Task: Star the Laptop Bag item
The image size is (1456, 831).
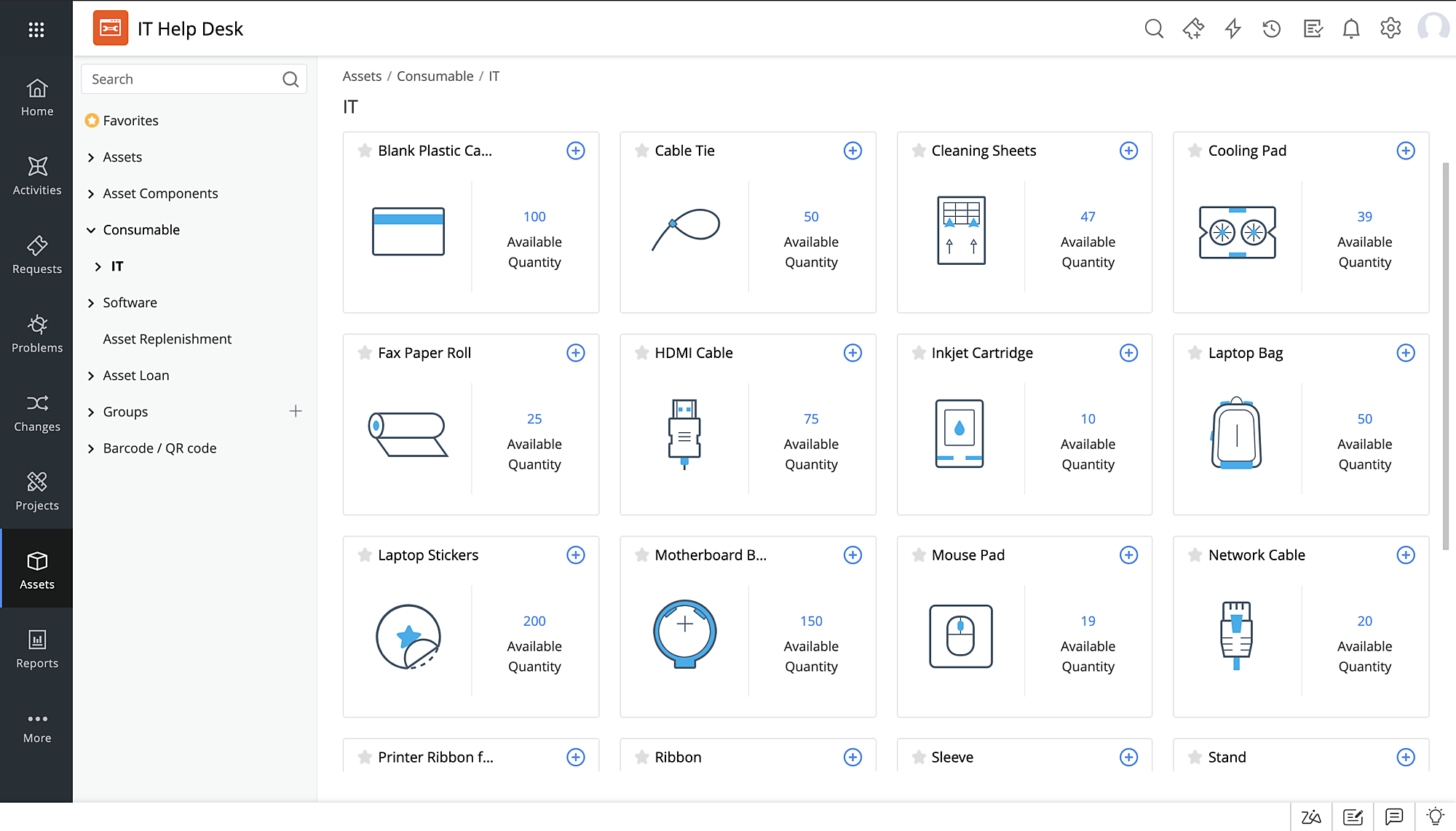Action: click(x=1194, y=353)
